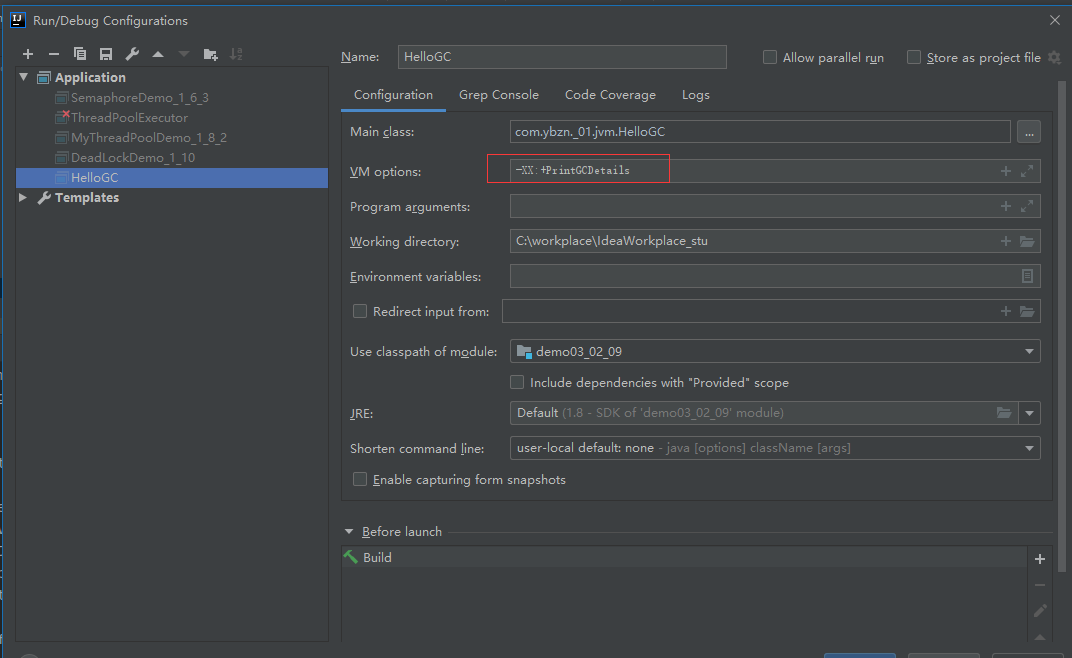1072x658 pixels.
Task: Open settings gear next to Store as project file
Action: [x=1054, y=57]
